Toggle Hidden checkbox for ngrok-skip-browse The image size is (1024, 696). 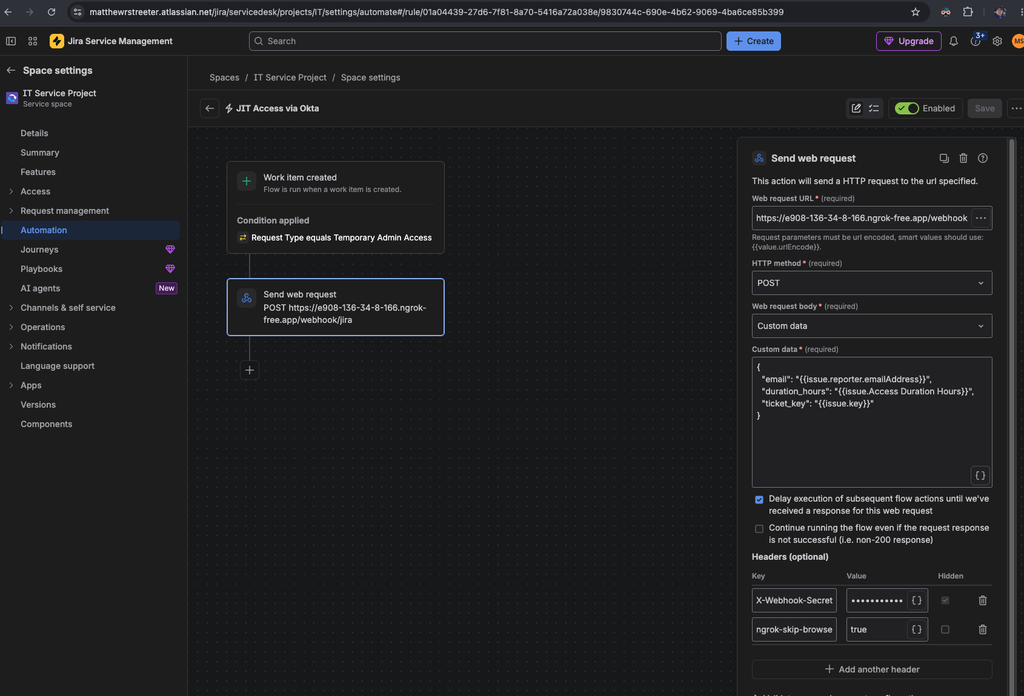(945, 629)
